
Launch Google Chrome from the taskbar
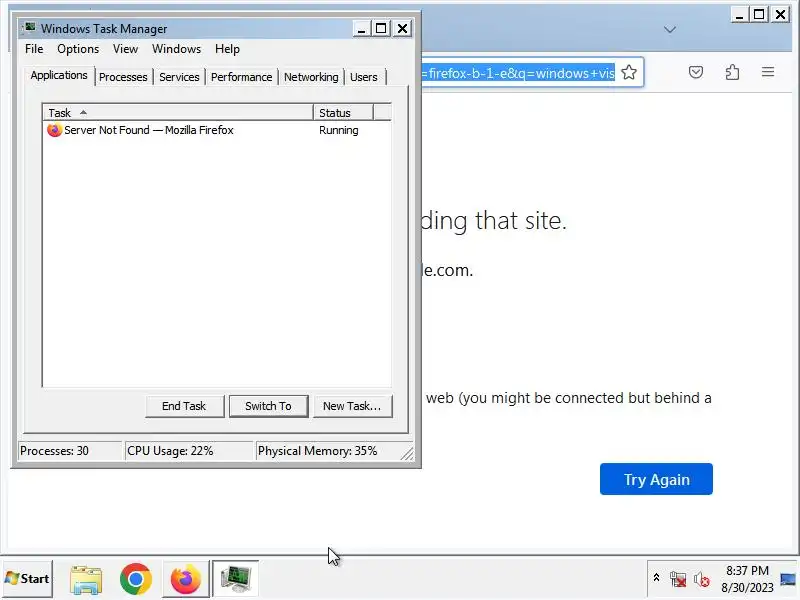(x=136, y=579)
